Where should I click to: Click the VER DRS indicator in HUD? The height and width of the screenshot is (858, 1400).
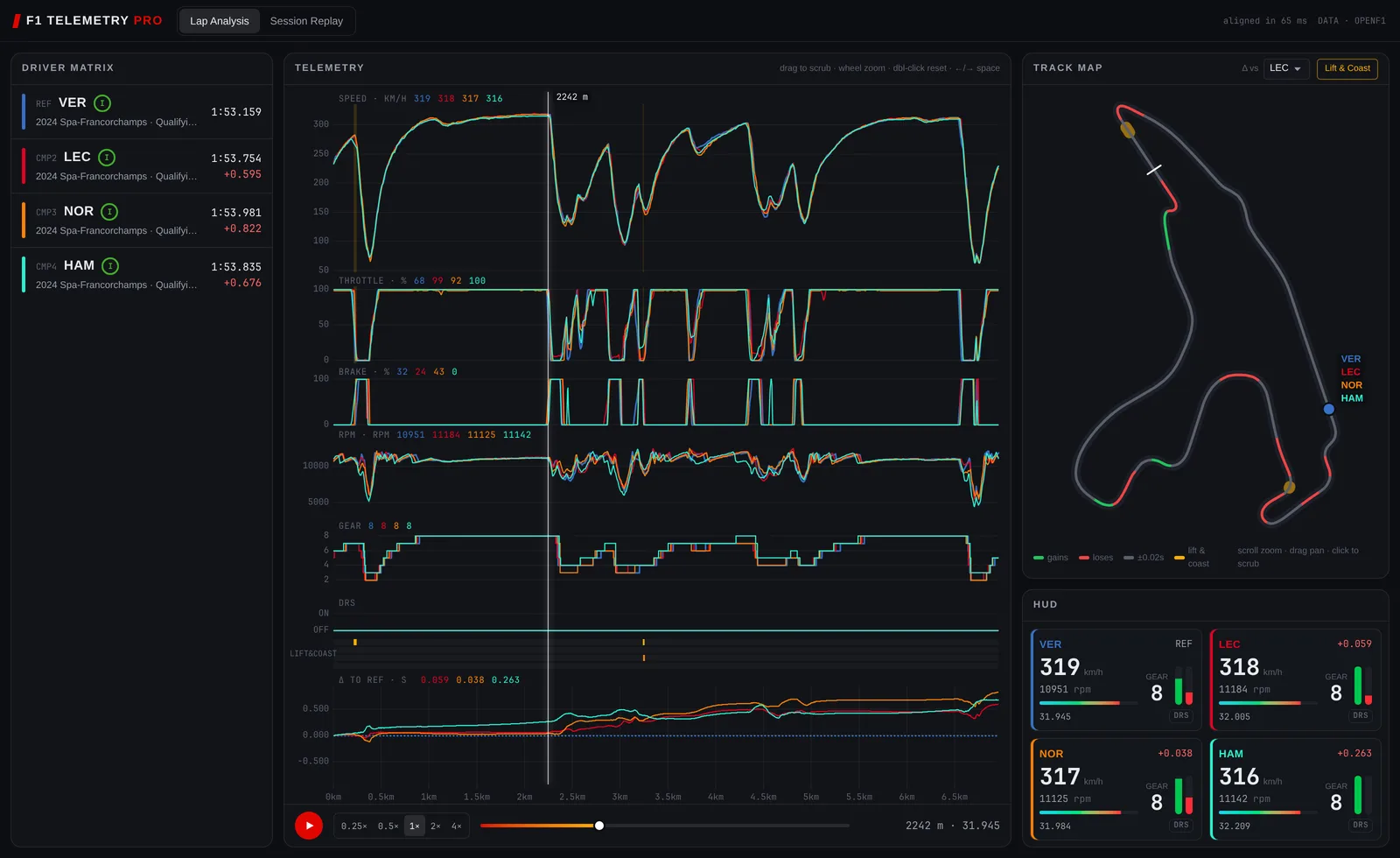tap(1181, 715)
